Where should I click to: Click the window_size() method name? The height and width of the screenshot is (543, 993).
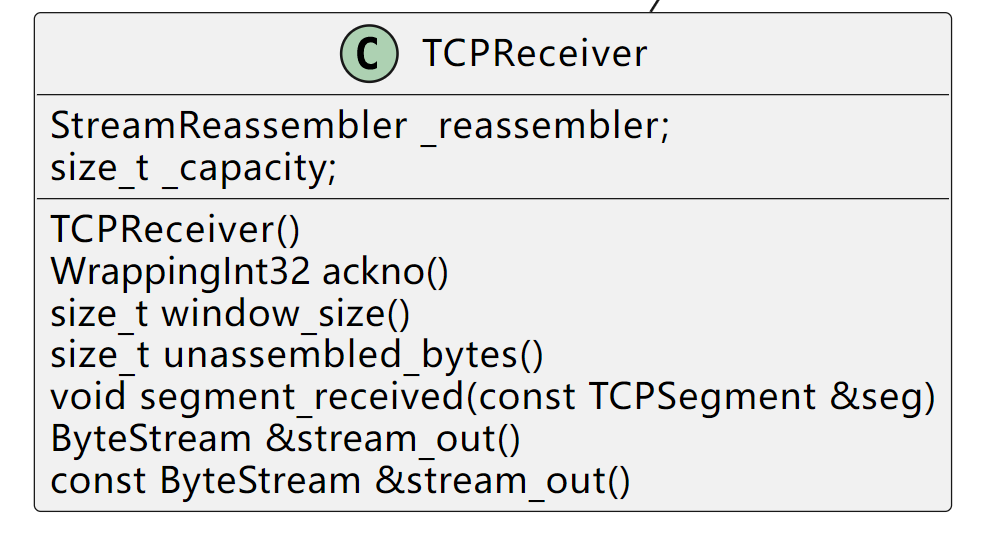pos(286,313)
